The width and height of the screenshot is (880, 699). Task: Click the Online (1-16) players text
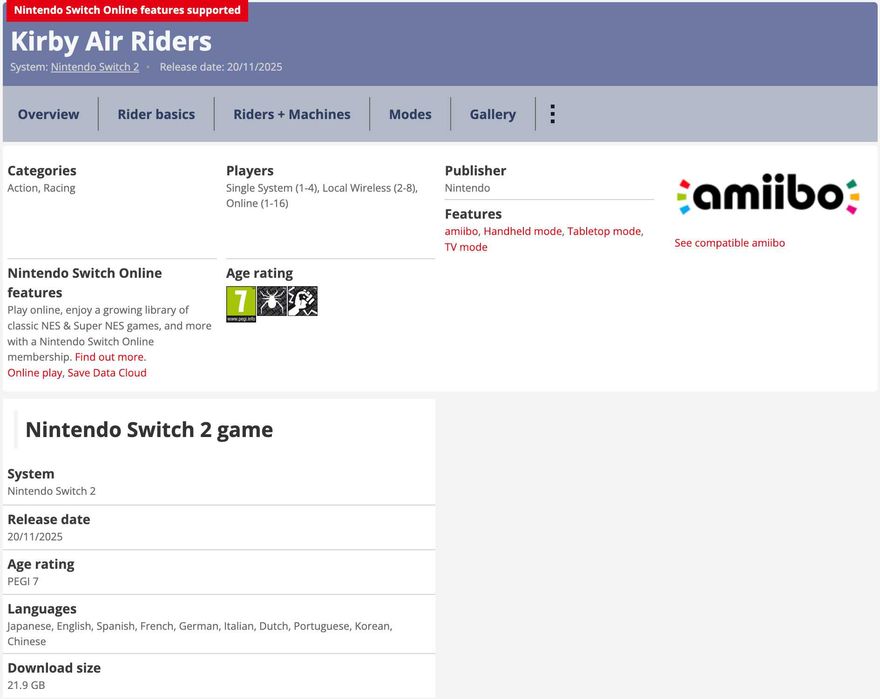[257, 203]
